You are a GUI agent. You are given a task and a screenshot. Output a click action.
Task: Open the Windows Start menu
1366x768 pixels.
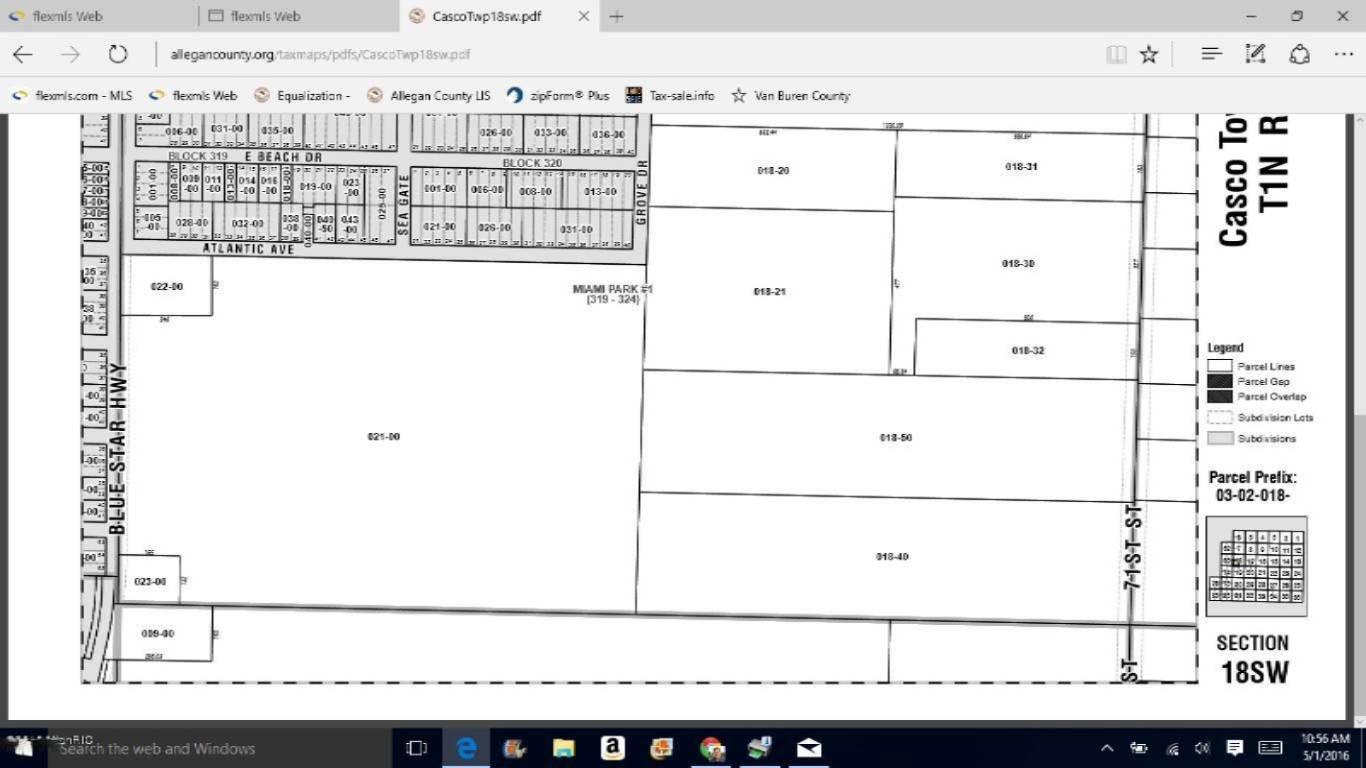click(24, 748)
